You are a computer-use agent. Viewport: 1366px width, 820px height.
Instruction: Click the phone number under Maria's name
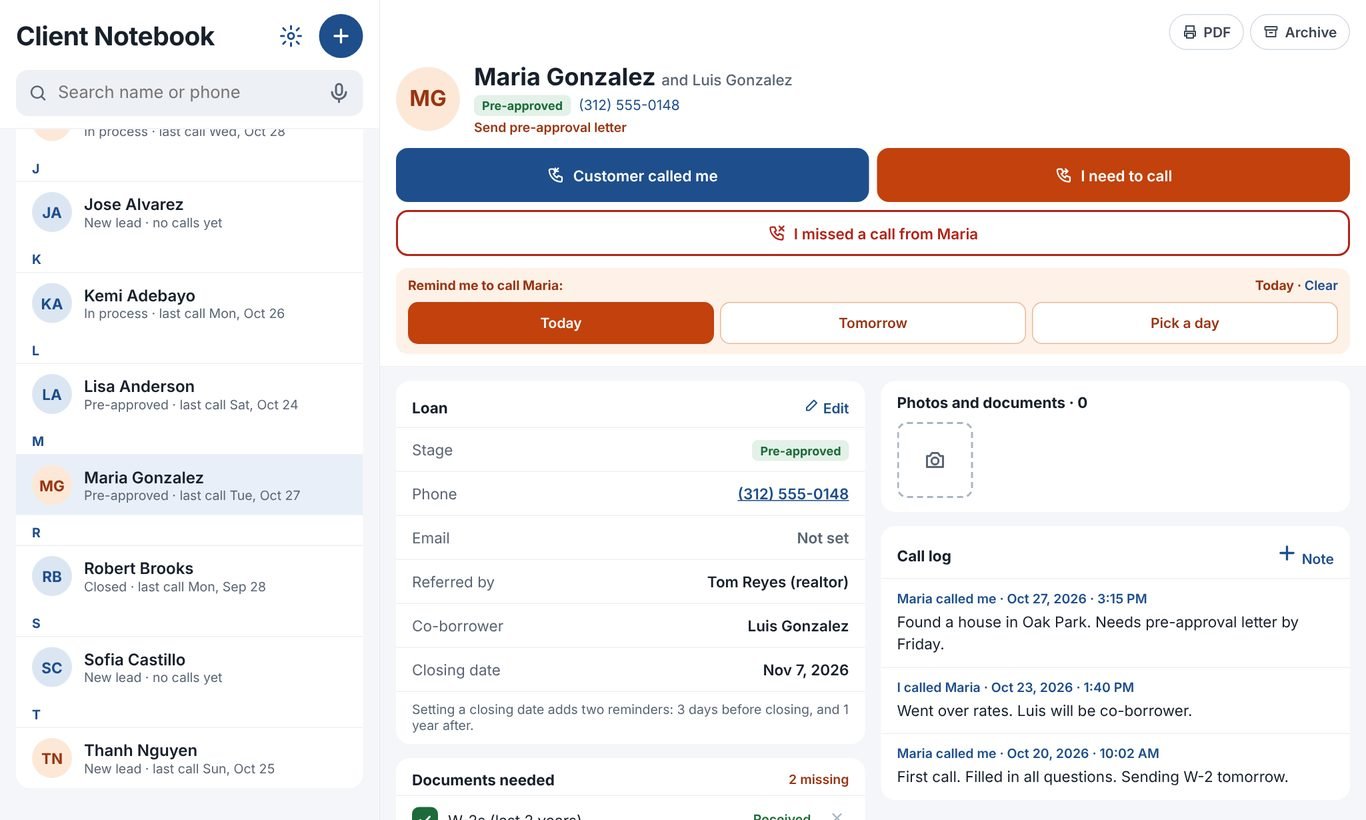coord(629,105)
